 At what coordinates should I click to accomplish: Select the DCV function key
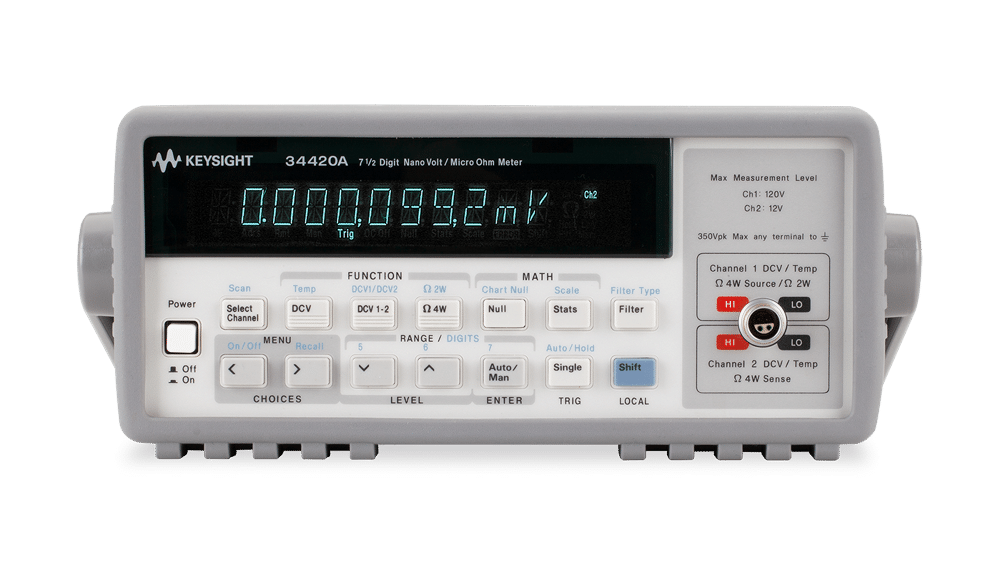[309, 313]
